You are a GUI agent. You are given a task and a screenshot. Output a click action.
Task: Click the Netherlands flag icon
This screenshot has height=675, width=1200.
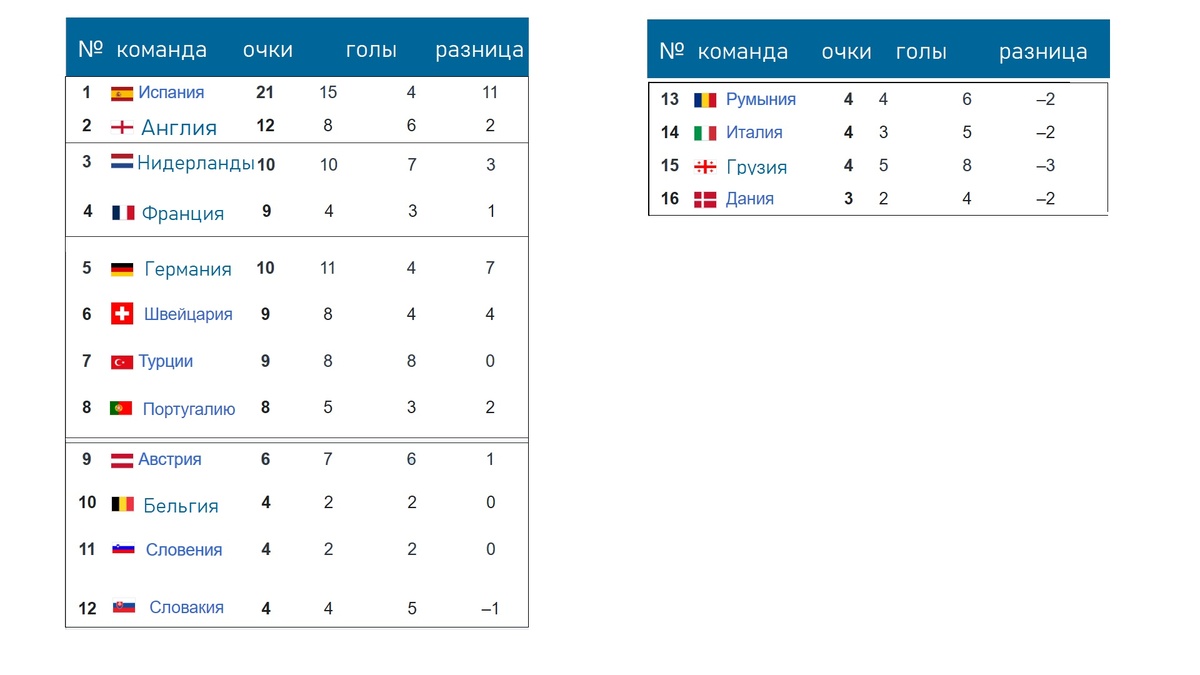pyautogui.click(x=122, y=162)
